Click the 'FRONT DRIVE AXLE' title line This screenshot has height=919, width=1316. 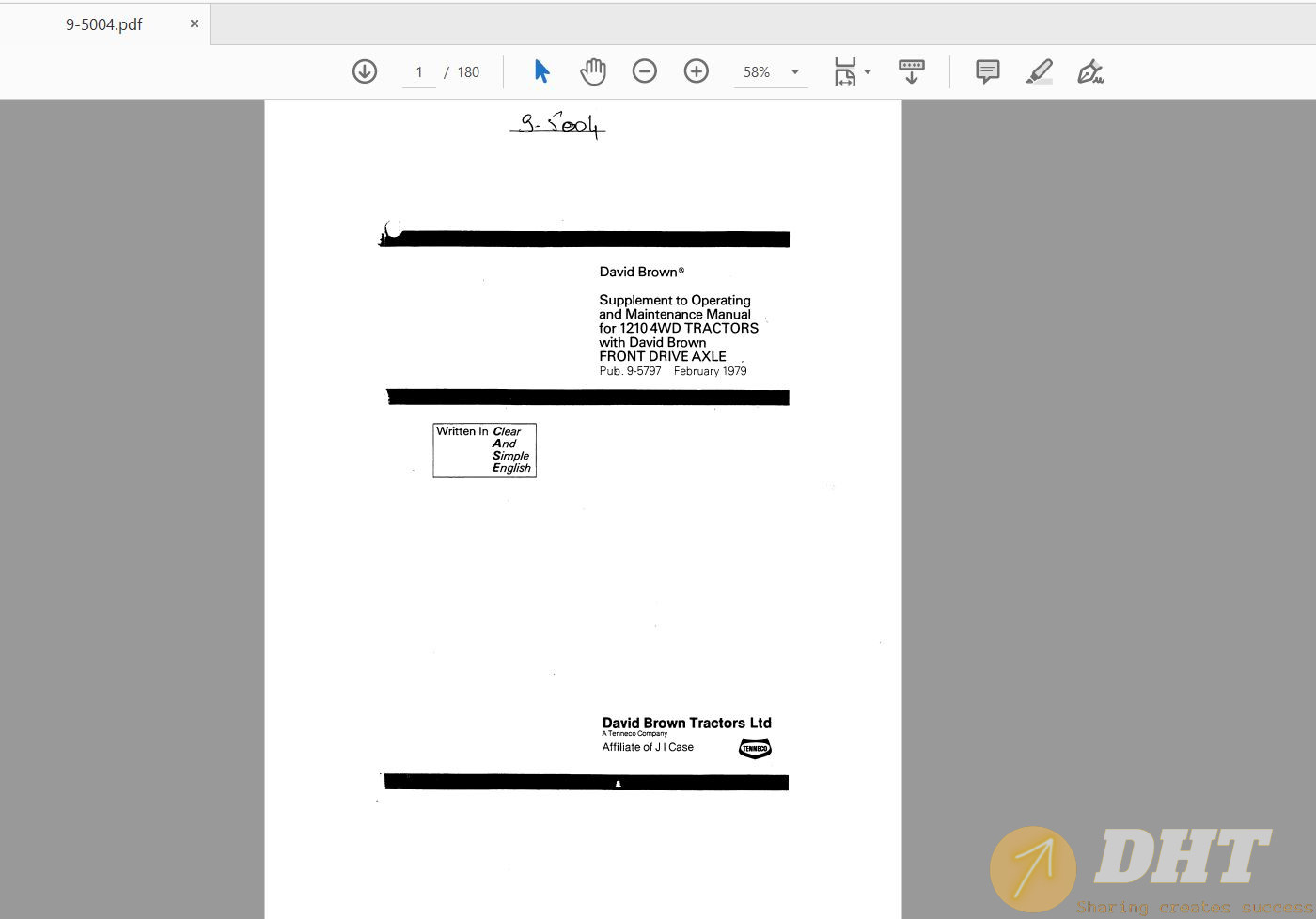[663, 356]
